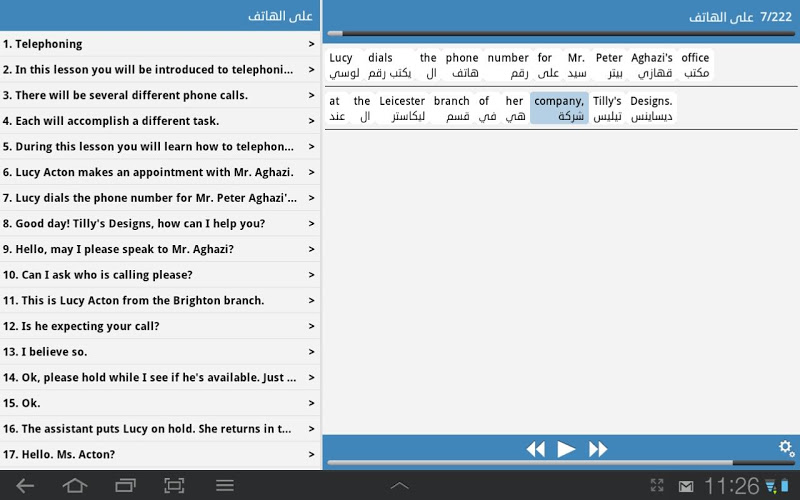800x500 pixels.
Task: Expand arrow for 'In this lesson you will be introduced'
Action: pyautogui.click(x=311, y=69)
